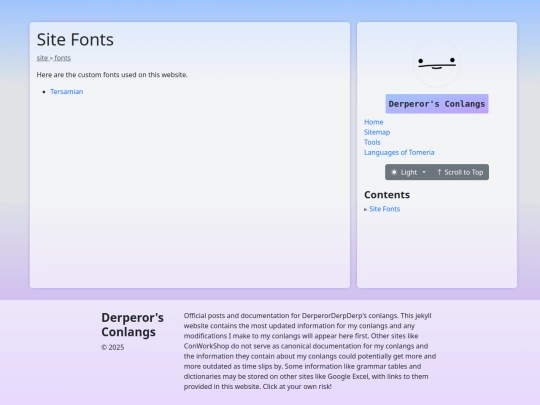The image size is (540, 405).
Task: Click the Contents heading in sidebar
Action: click(x=387, y=195)
